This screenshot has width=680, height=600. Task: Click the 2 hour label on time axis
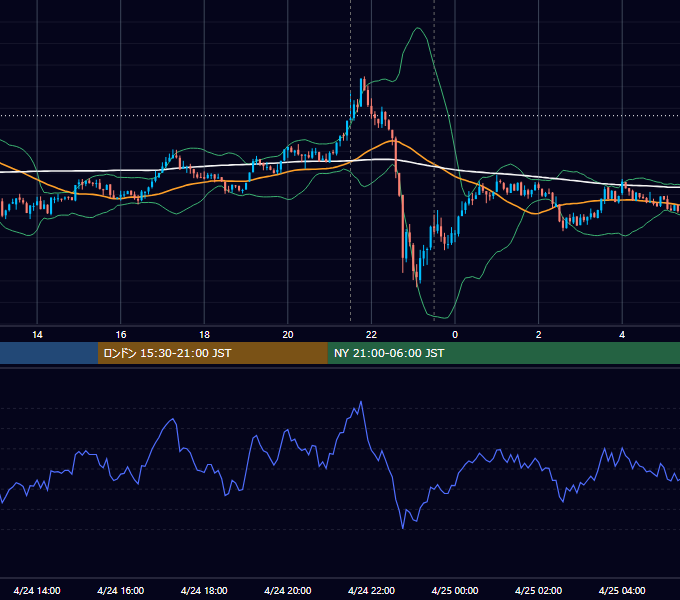tap(538, 335)
